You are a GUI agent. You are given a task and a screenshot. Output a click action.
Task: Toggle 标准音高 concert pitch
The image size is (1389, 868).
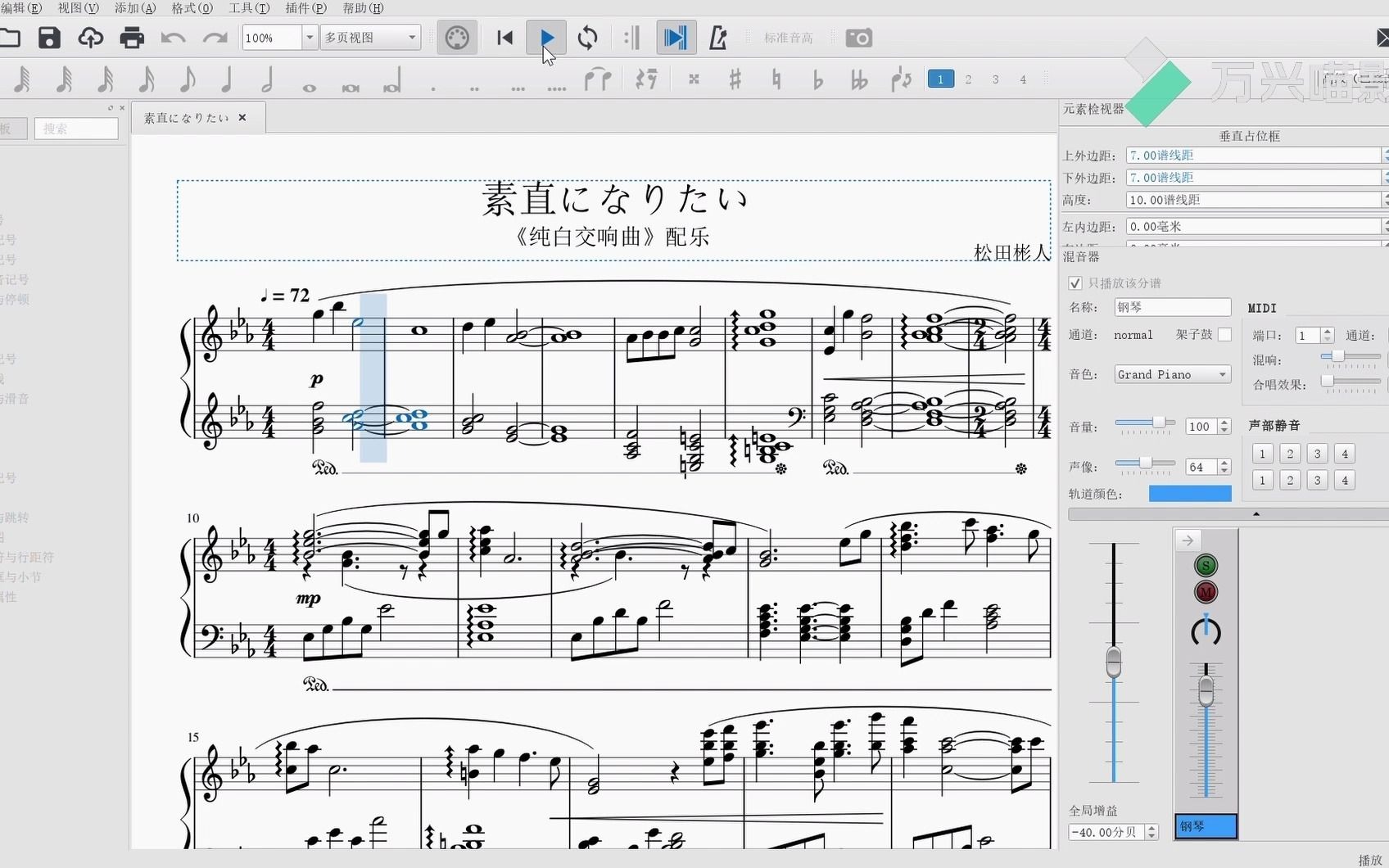pos(788,38)
